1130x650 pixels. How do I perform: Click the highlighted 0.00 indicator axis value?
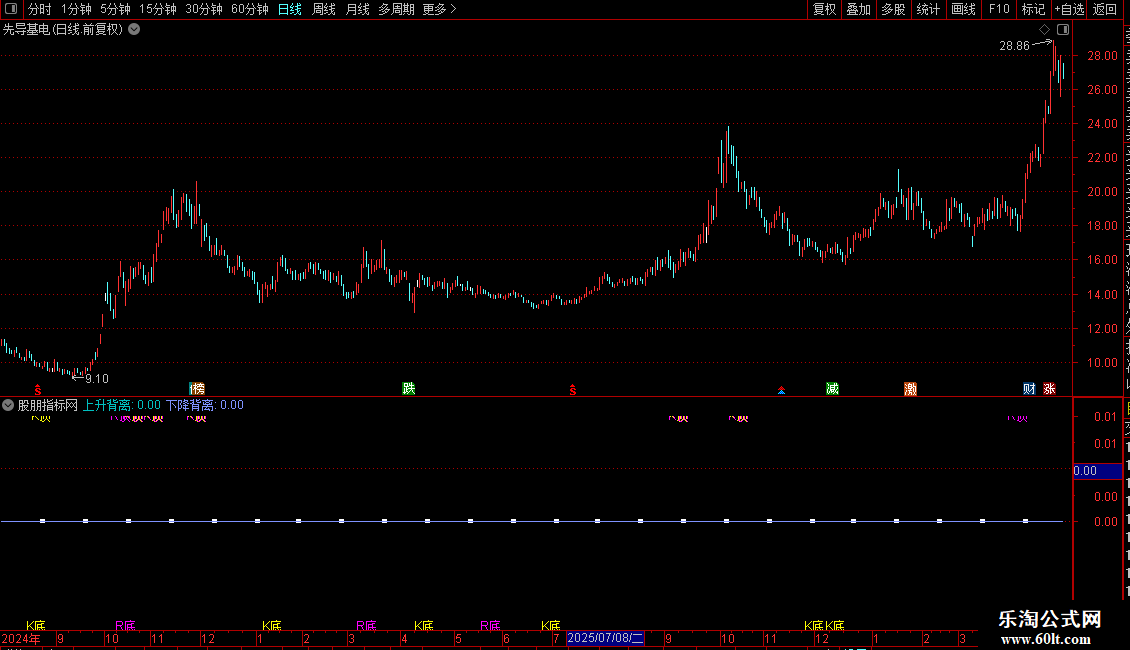[x=1098, y=471]
